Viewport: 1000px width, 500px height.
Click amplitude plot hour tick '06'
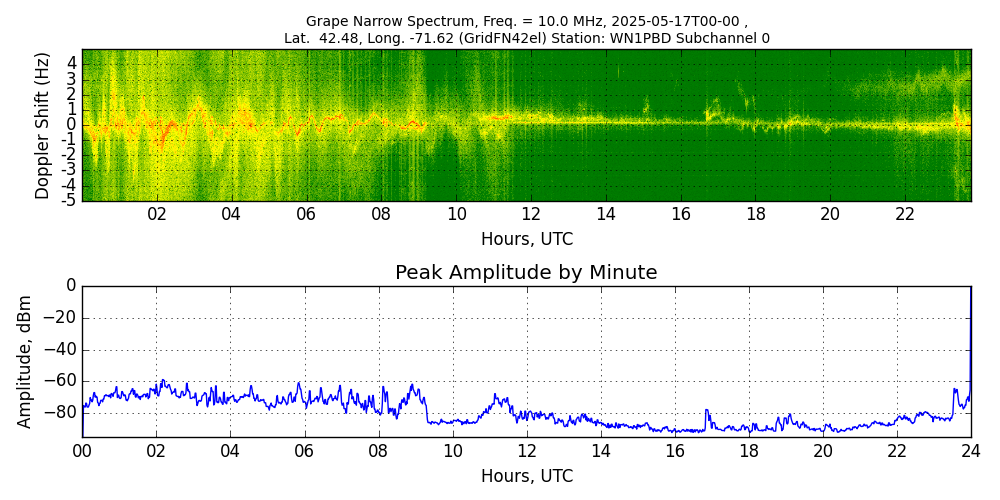pos(305,452)
